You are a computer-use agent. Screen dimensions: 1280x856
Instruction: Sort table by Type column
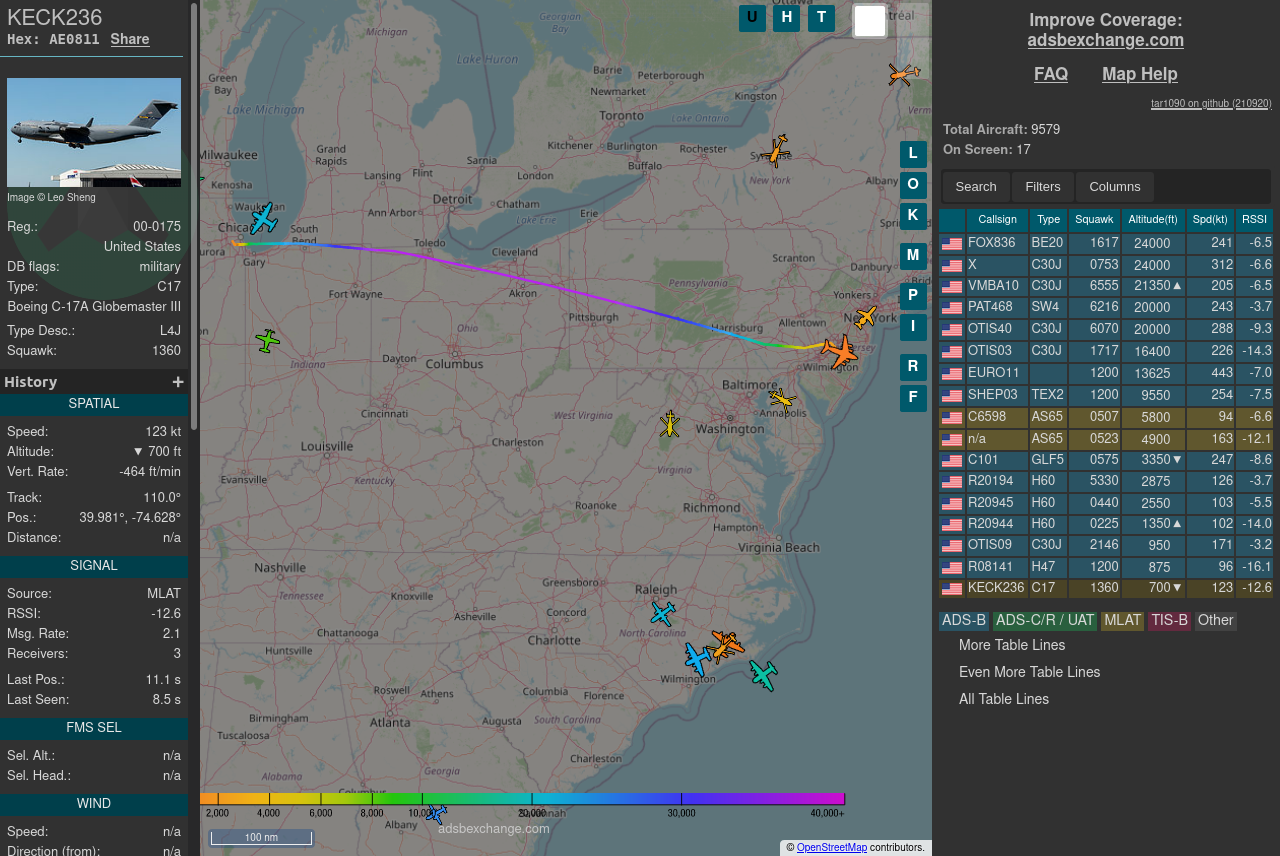tap(1048, 220)
